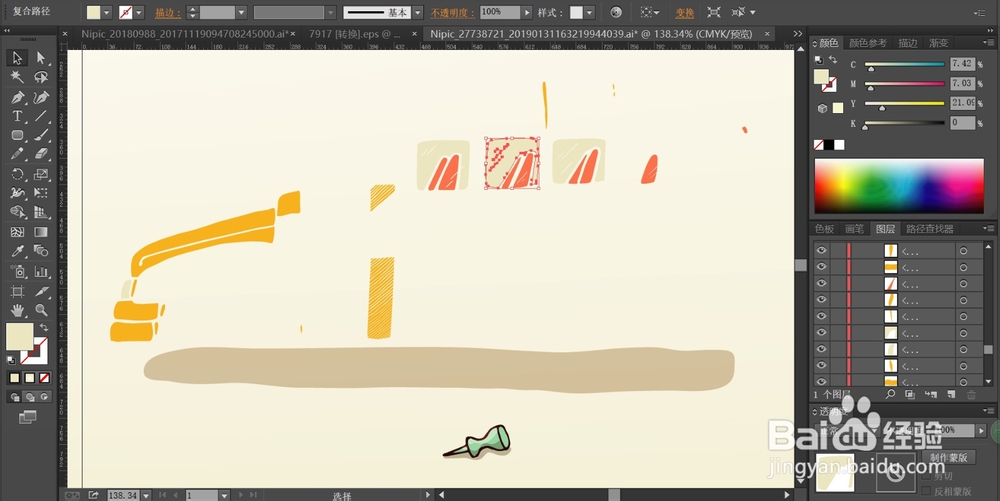Select the Pencil tool
Viewport: 1000px width, 501px height.
17,154
